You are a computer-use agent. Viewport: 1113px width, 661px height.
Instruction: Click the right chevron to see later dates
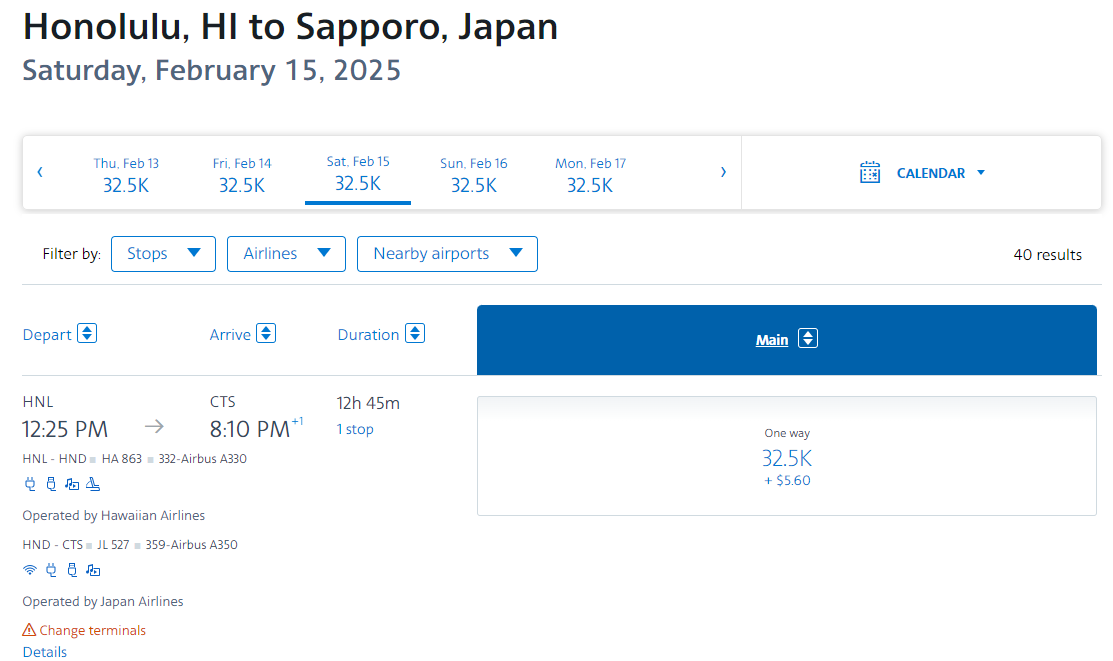(723, 172)
